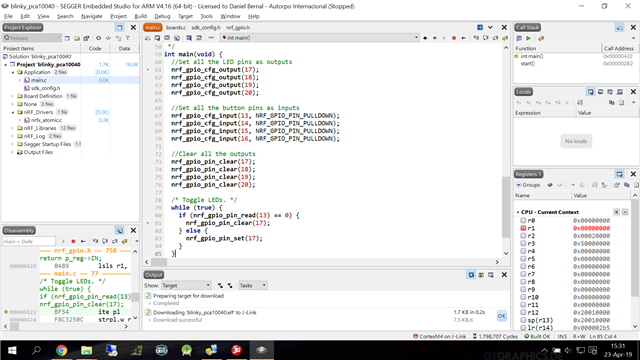Open the Groups dropdown in Registers panel
Viewport: 640px width, 360px height.
point(528,185)
